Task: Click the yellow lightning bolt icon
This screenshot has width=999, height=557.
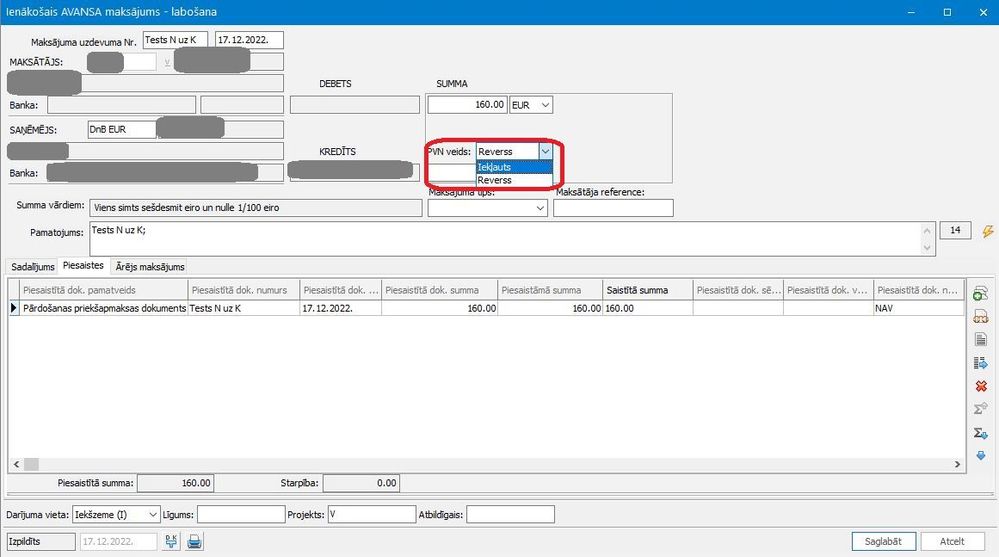Action: click(x=988, y=231)
